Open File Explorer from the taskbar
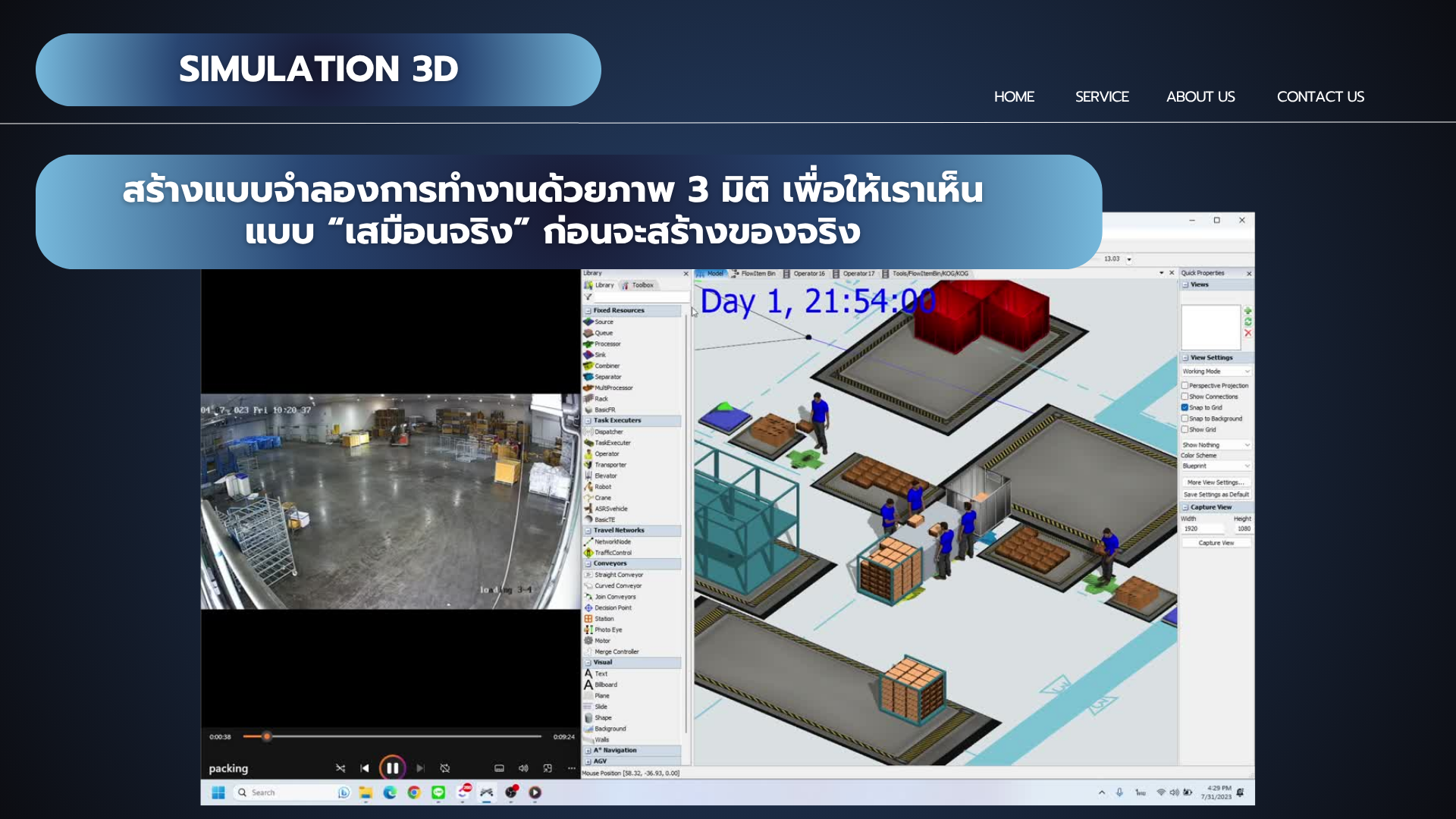Image resolution: width=1456 pixels, height=819 pixels. click(x=366, y=792)
